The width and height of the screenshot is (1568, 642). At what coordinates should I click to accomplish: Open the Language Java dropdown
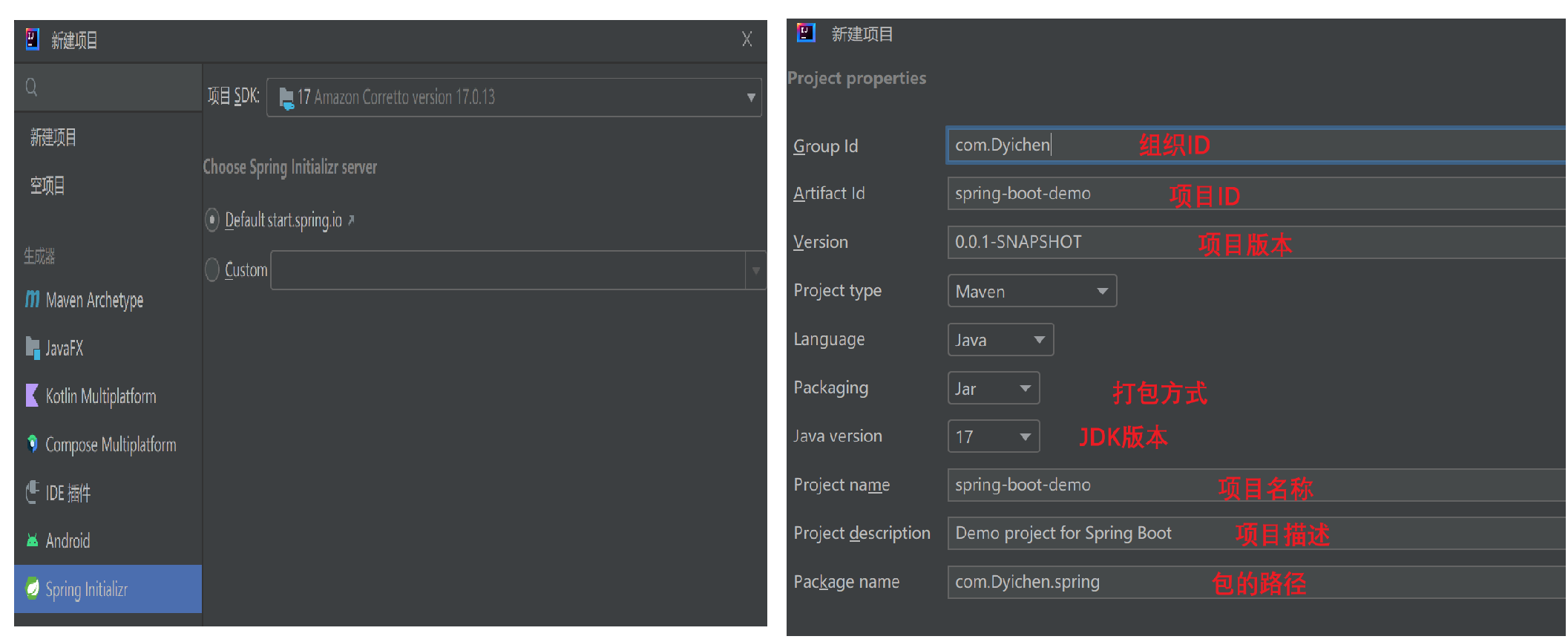1000,340
